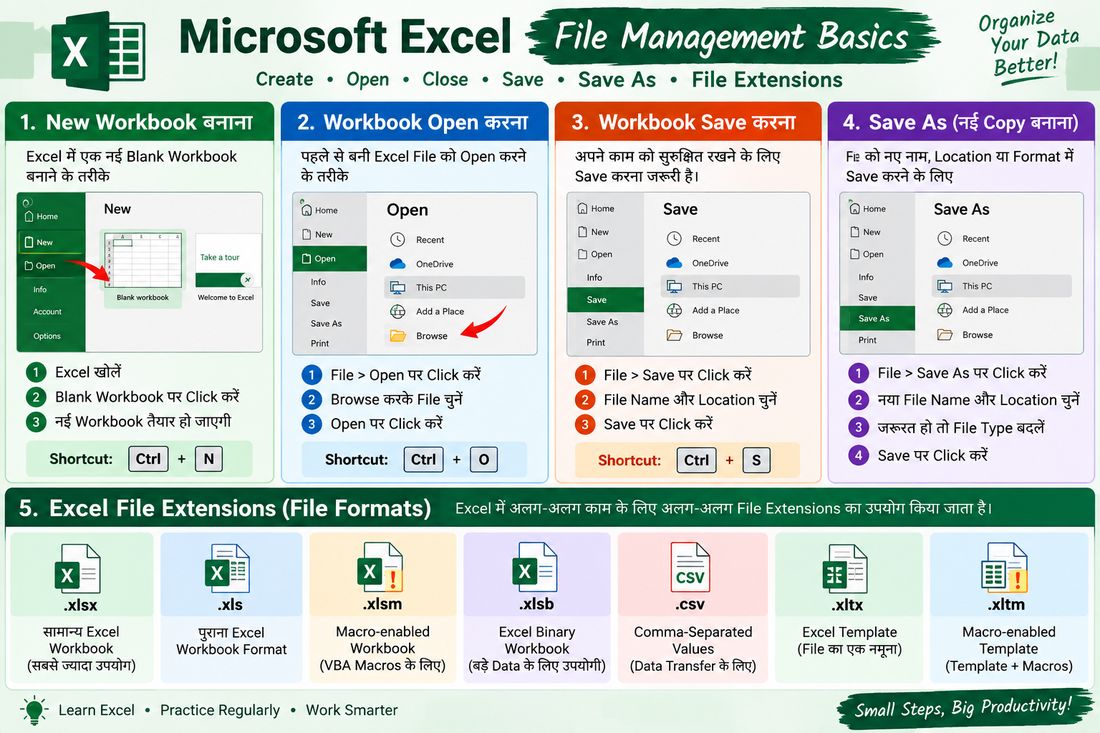Select Save As in the Open screen sidebar
Image resolution: width=1100 pixels, height=733 pixels.
point(326,323)
